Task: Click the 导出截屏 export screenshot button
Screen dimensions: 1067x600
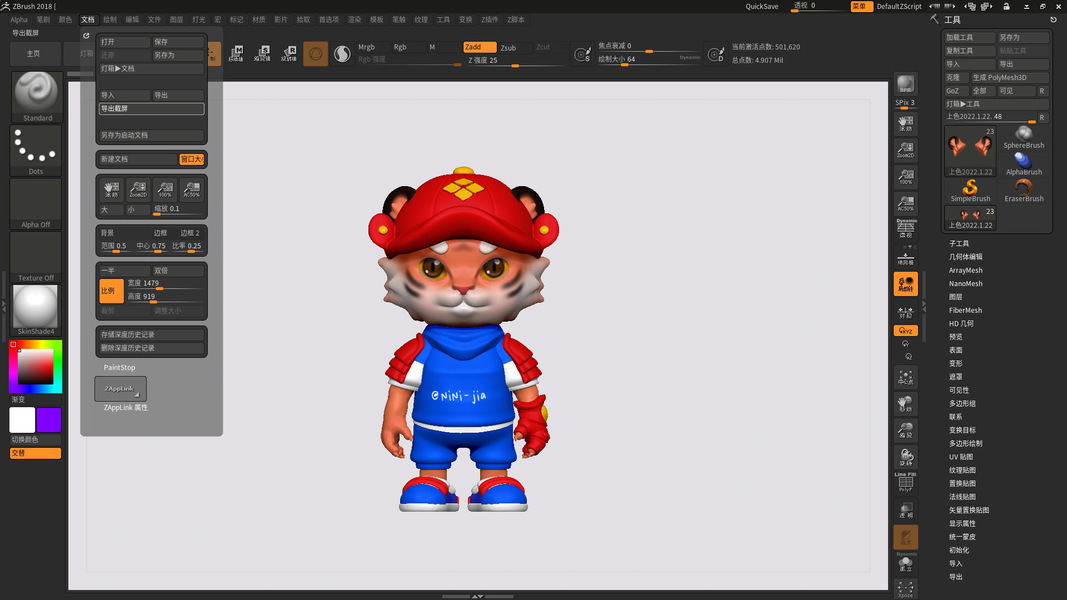Action: pyautogui.click(x=151, y=109)
